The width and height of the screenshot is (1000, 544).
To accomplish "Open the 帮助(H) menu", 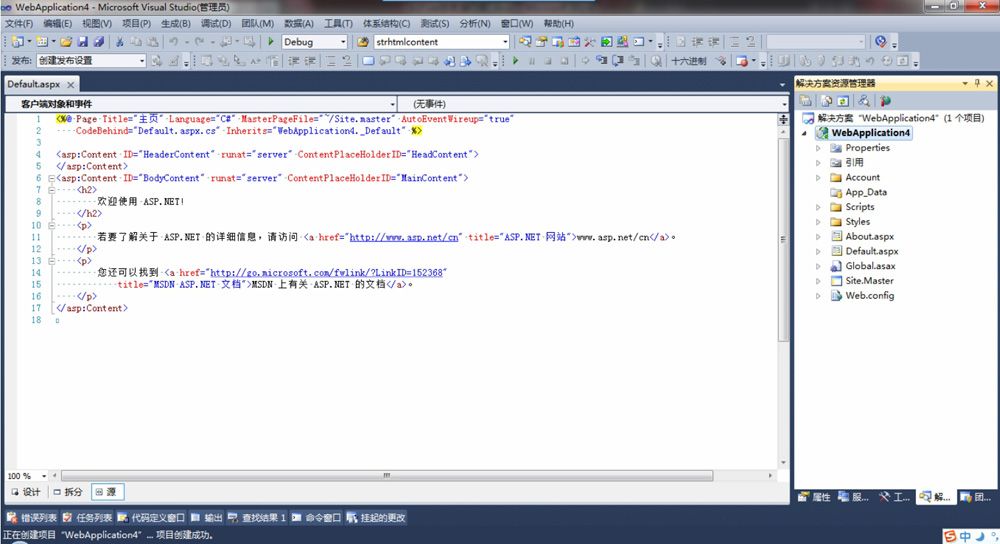I will (x=559, y=24).
